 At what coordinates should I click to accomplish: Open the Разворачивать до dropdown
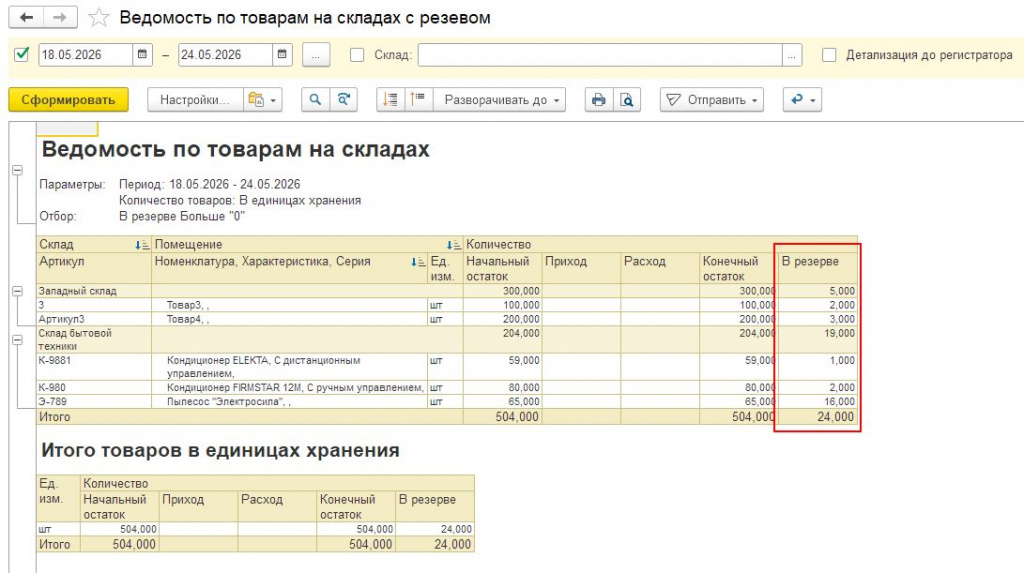pyautogui.click(x=500, y=100)
